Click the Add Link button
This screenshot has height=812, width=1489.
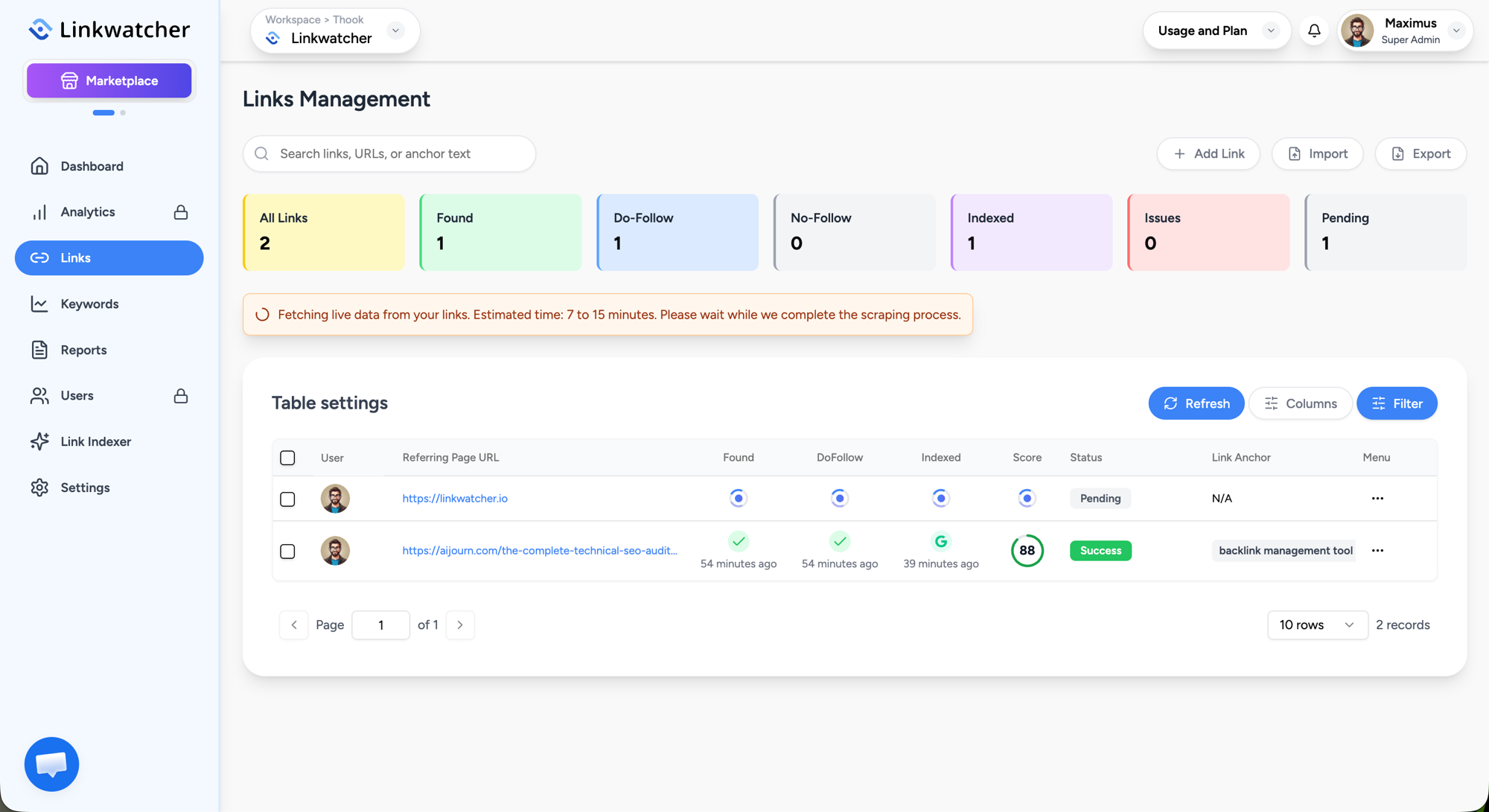pos(1208,154)
